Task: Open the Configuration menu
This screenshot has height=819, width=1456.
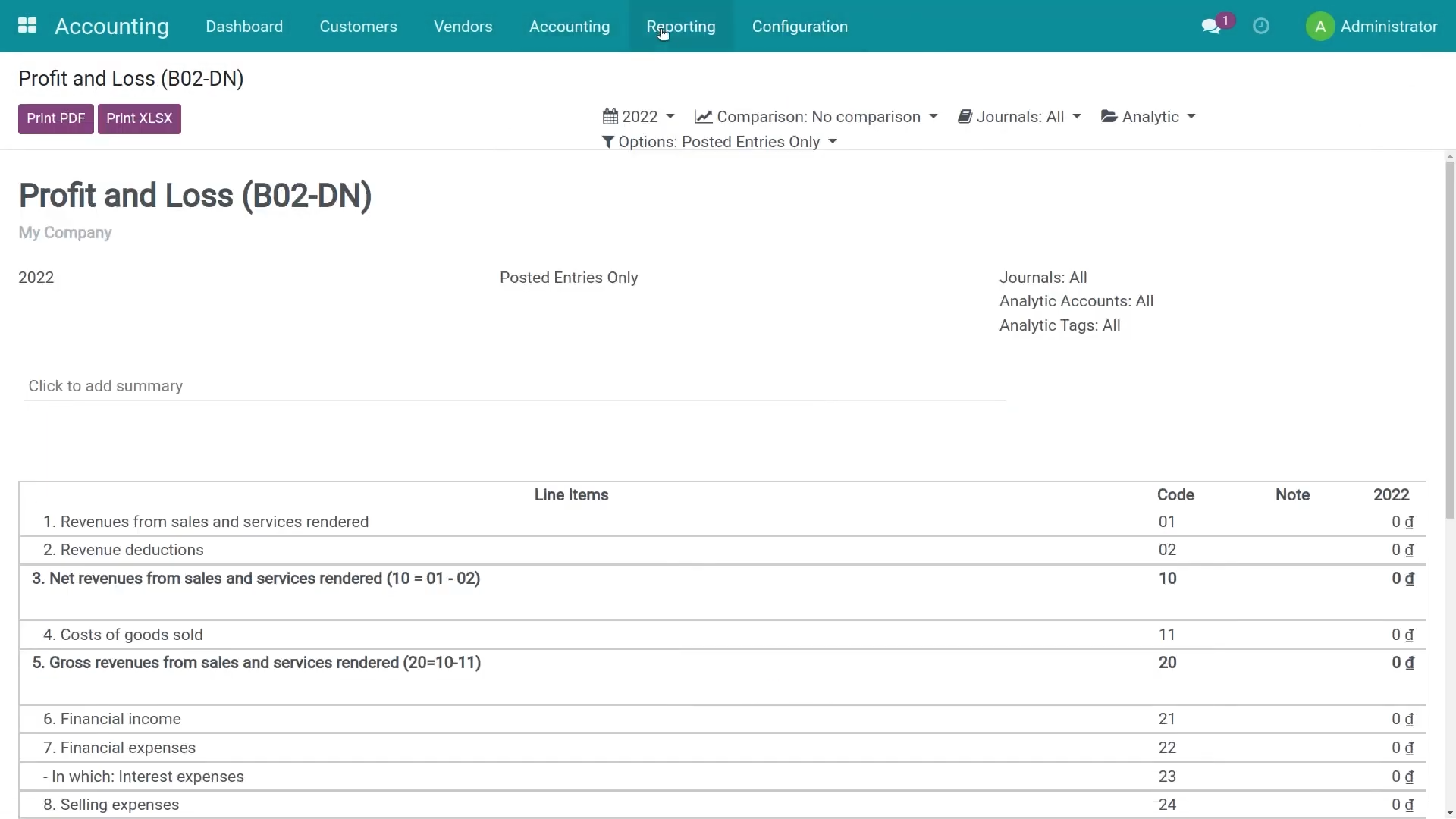Action: [799, 27]
